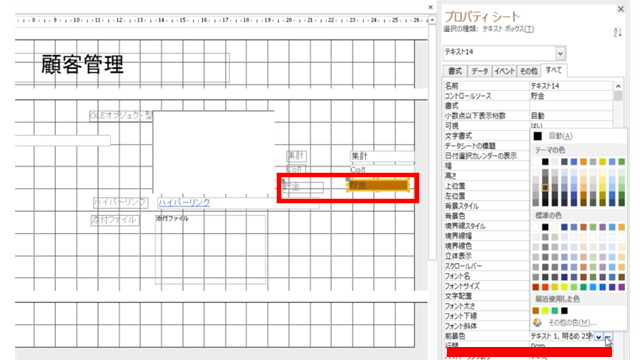Switch to the データ tab
Viewport: 640px width, 360px height.
click(480, 71)
